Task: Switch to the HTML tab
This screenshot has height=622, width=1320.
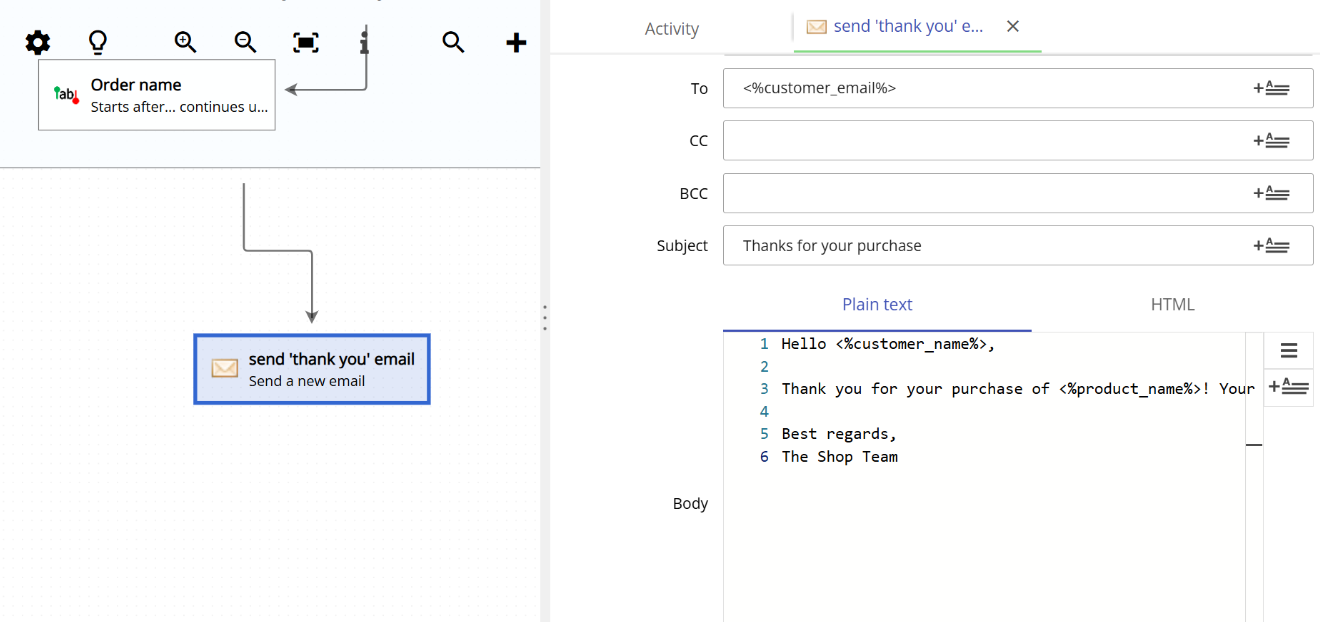Action: pyautogui.click(x=1172, y=304)
